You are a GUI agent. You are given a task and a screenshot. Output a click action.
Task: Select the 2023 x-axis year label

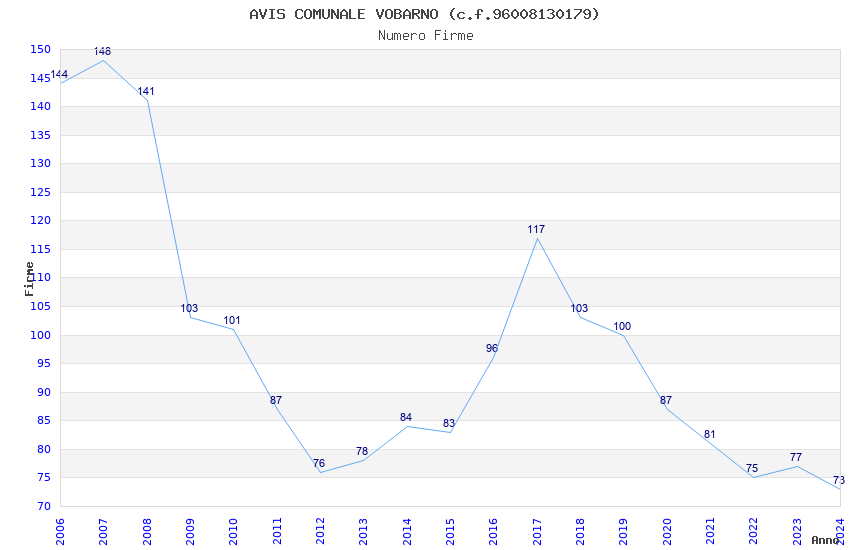coord(797,532)
